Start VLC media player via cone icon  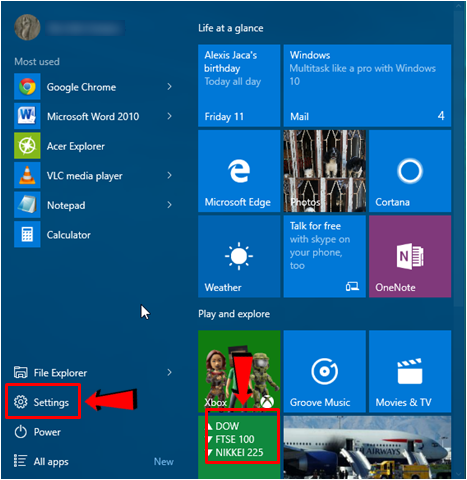(x=27, y=175)
